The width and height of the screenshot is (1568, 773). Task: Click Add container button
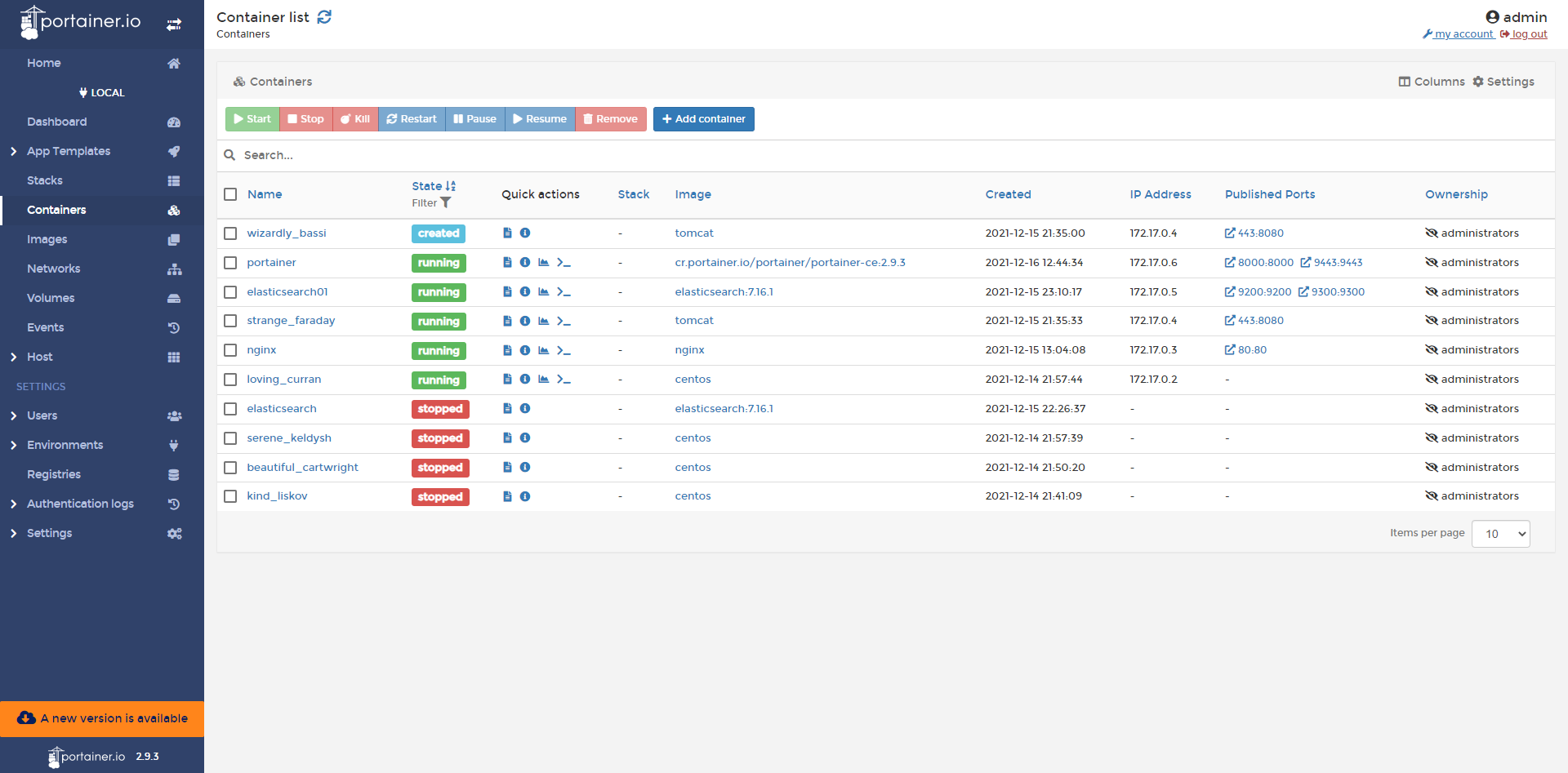[x=704, y=119]
